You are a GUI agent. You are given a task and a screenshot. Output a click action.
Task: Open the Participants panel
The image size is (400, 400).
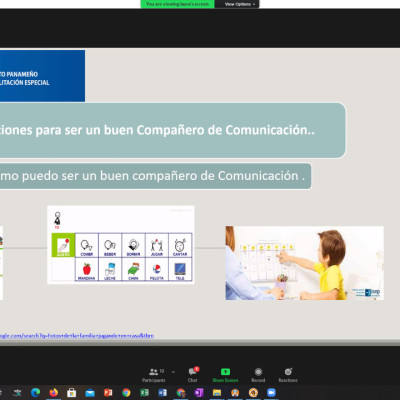pyautogui.click(x=154, y=375)
